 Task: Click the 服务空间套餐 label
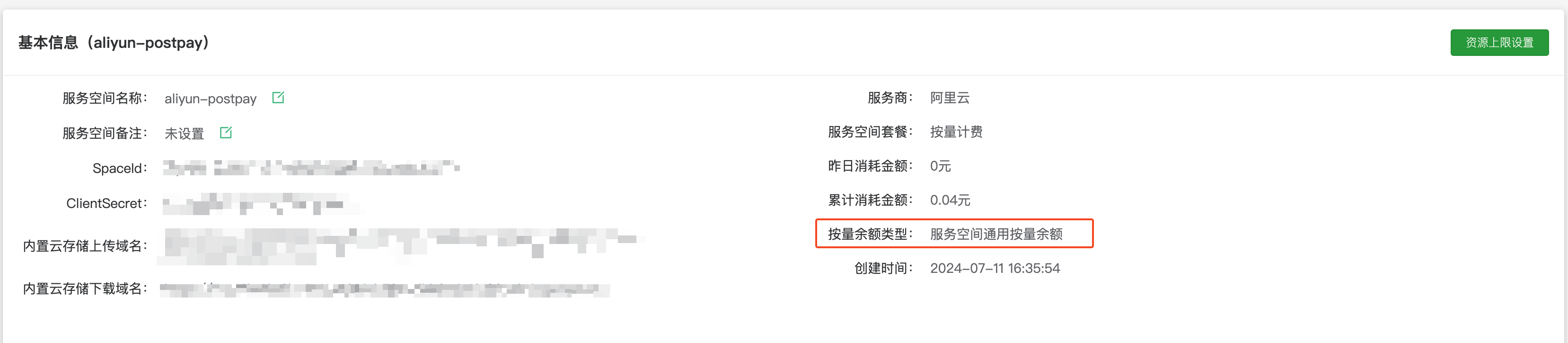pyautogui.click(x=871, y=132)
